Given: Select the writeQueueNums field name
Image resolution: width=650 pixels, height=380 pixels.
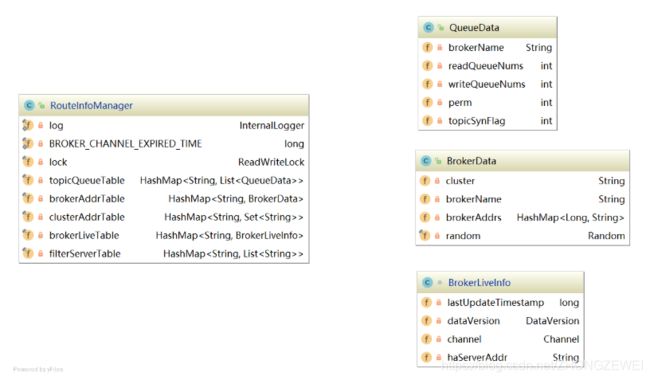Looking at the screenshot, I should pos(487,84).
